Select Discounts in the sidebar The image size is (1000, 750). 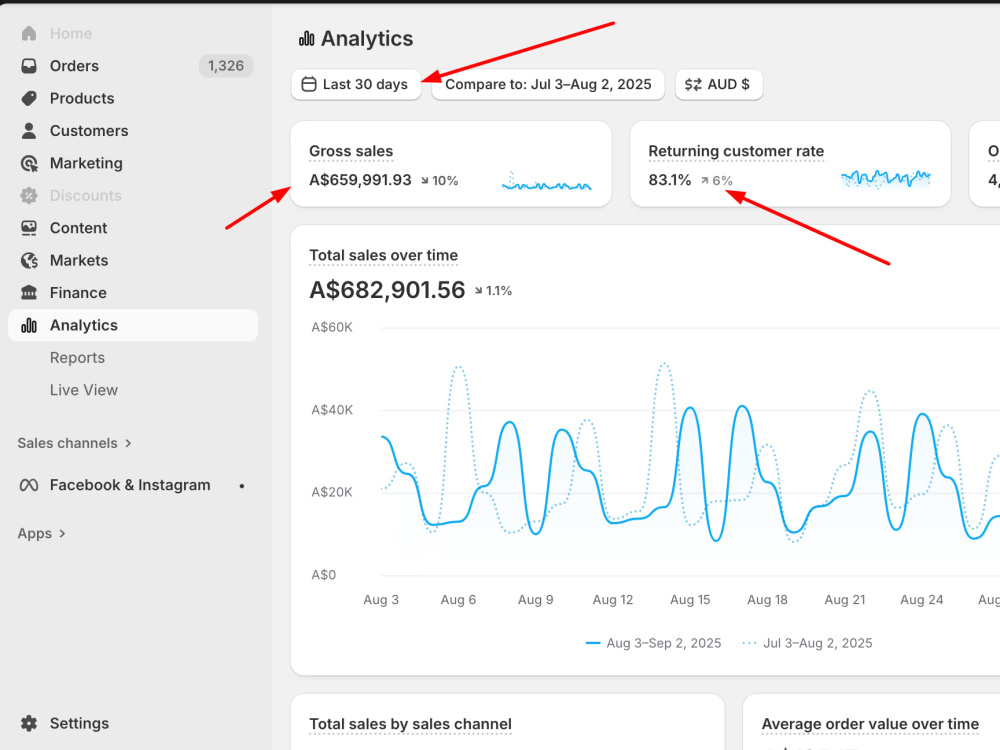(x=133, y=196)
